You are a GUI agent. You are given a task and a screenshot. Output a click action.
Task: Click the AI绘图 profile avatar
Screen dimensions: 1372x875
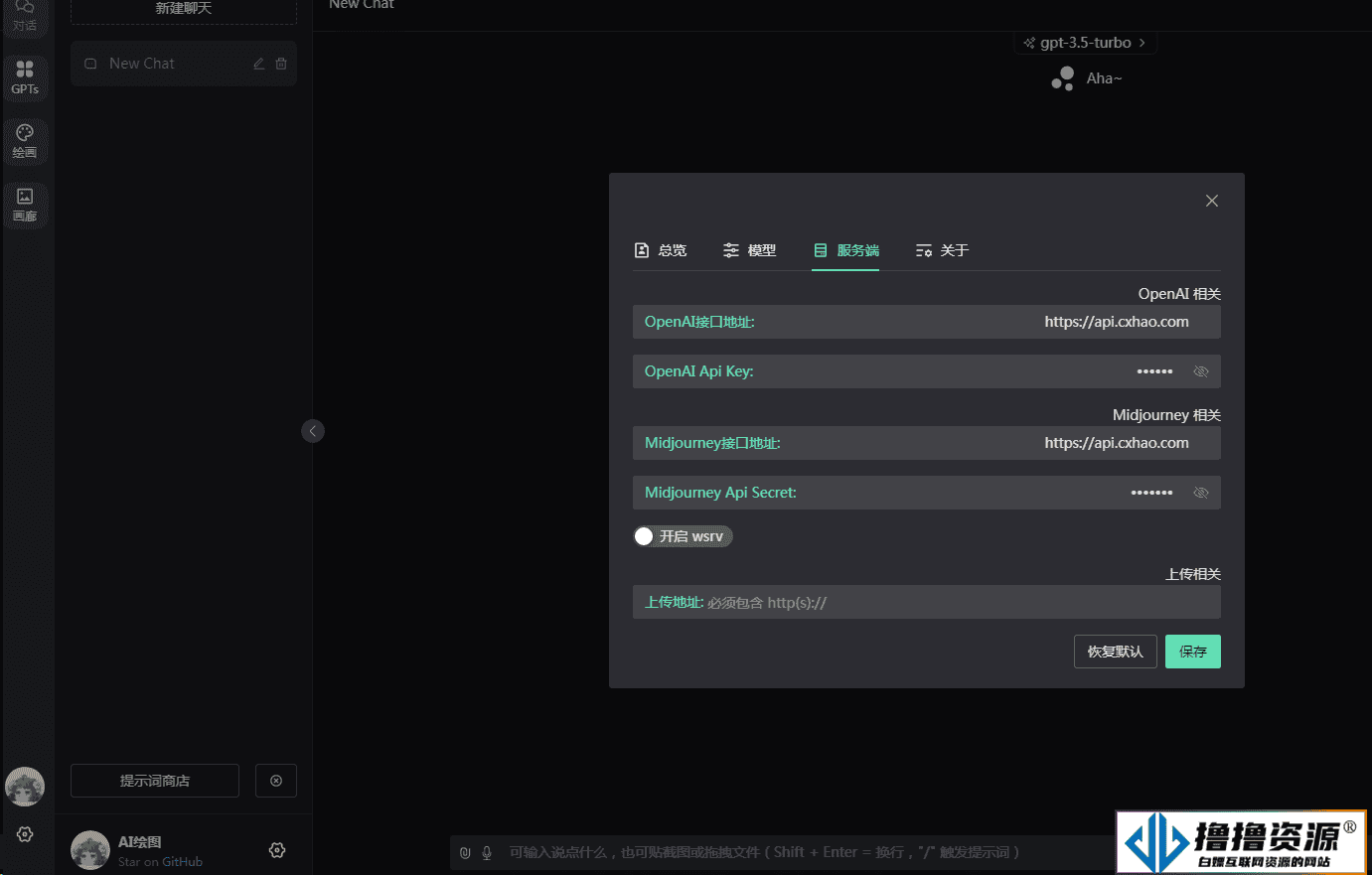tap(90, 850)
